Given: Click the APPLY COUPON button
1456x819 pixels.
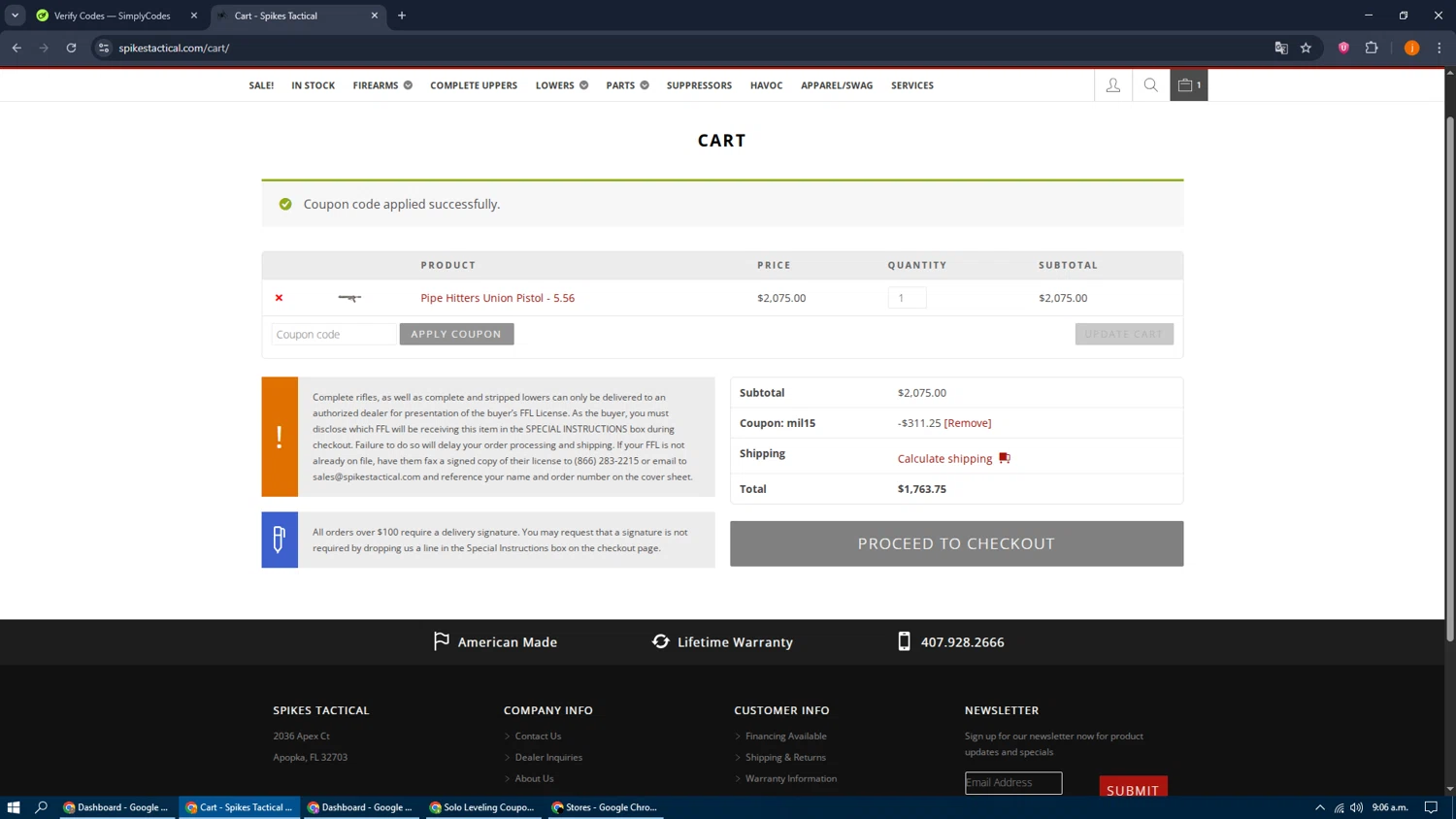Looking at the screenshot, I should pos(456,334).
